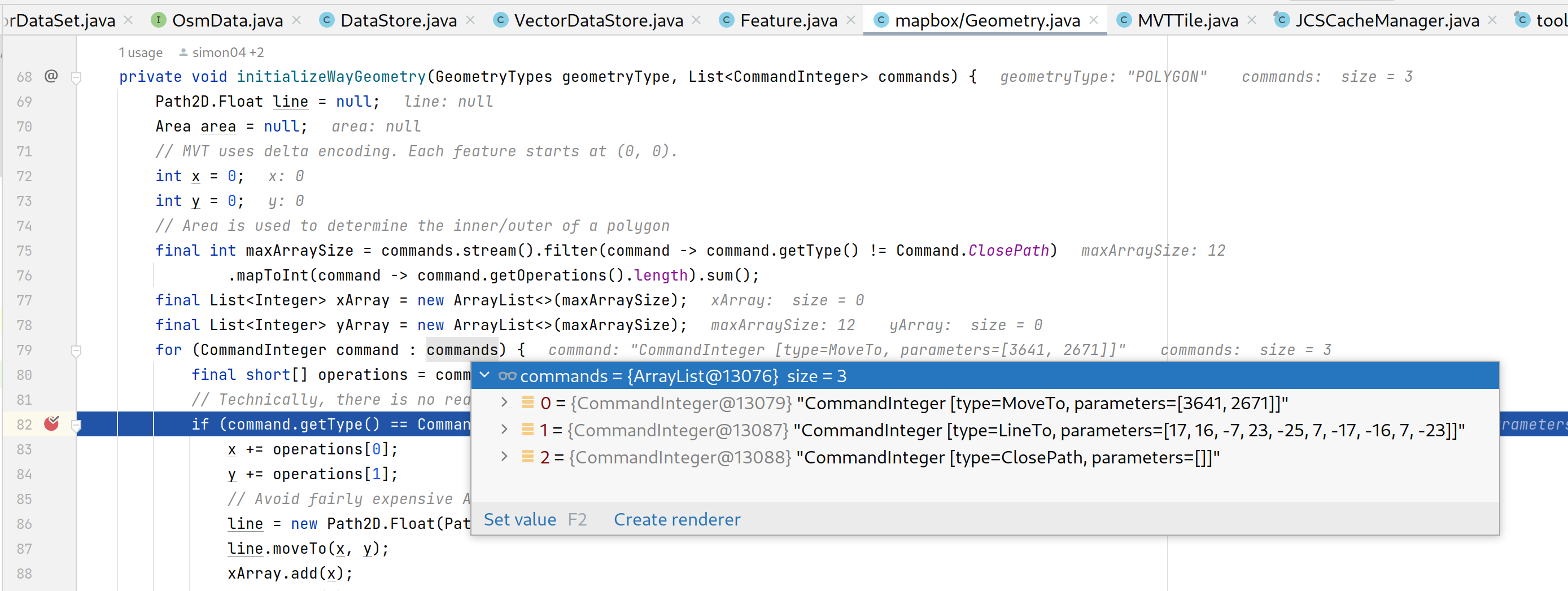
Task: Click the watch glasses icon beside commands
Action: (507, 376)
